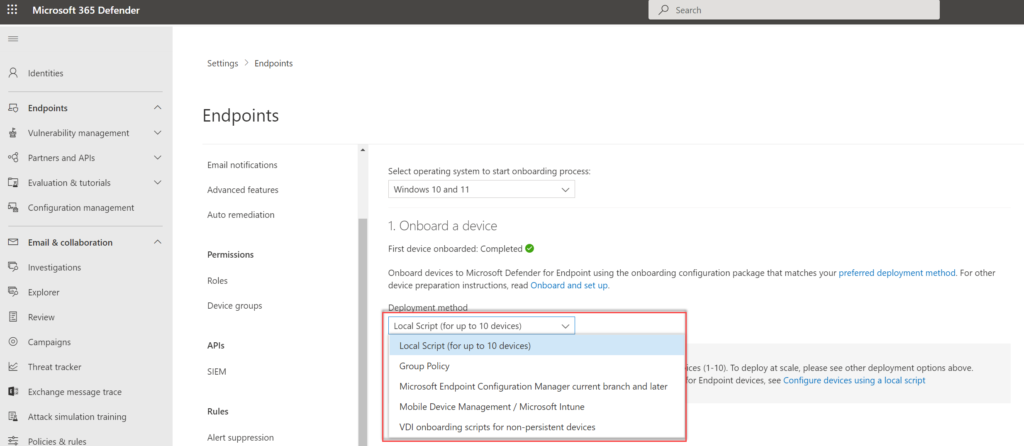Collapse navigation with the hamburger icon
This screenshot has height=446, width=1024.
tap(12, 39)
